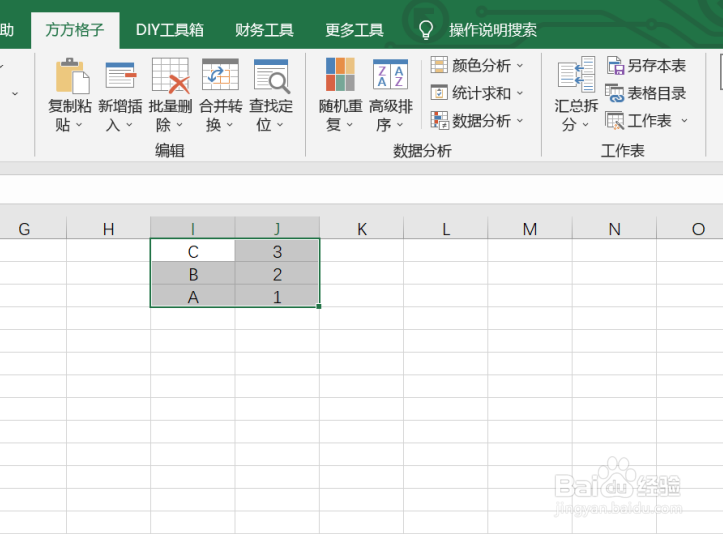Image resolution: width=723 pixels, height=534 pixels.
Task: Click the 合并转换 icon
Action: coord(220,75)
